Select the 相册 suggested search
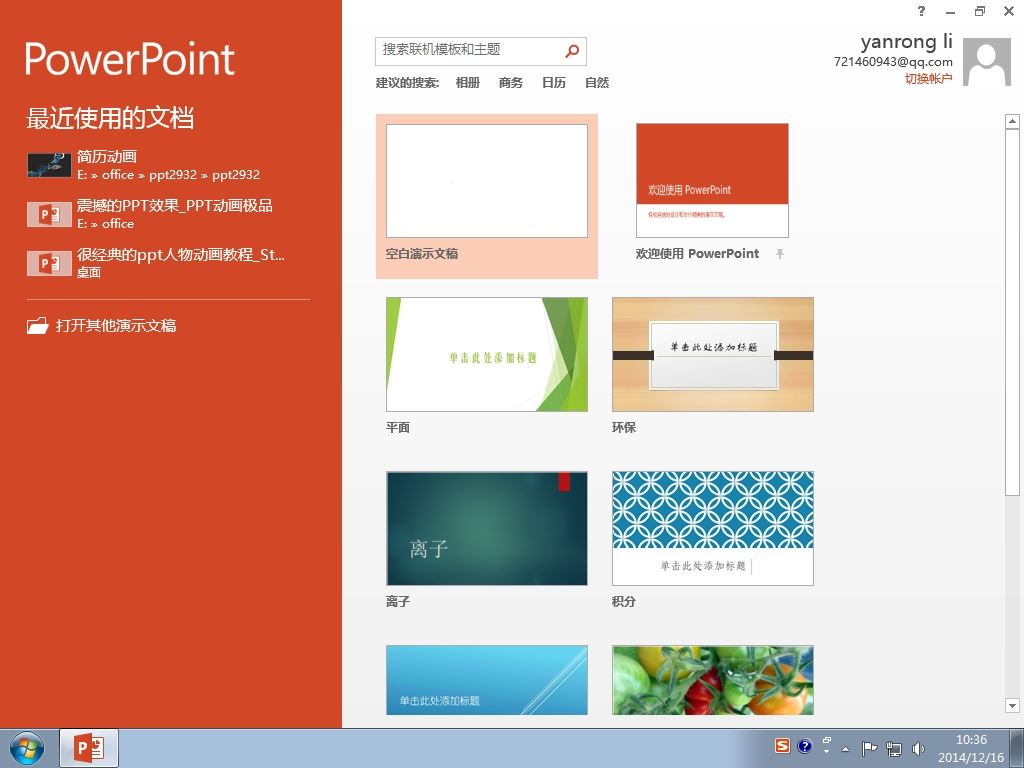The height and width of the screenshot is (768, 1024). coord(468,82)
